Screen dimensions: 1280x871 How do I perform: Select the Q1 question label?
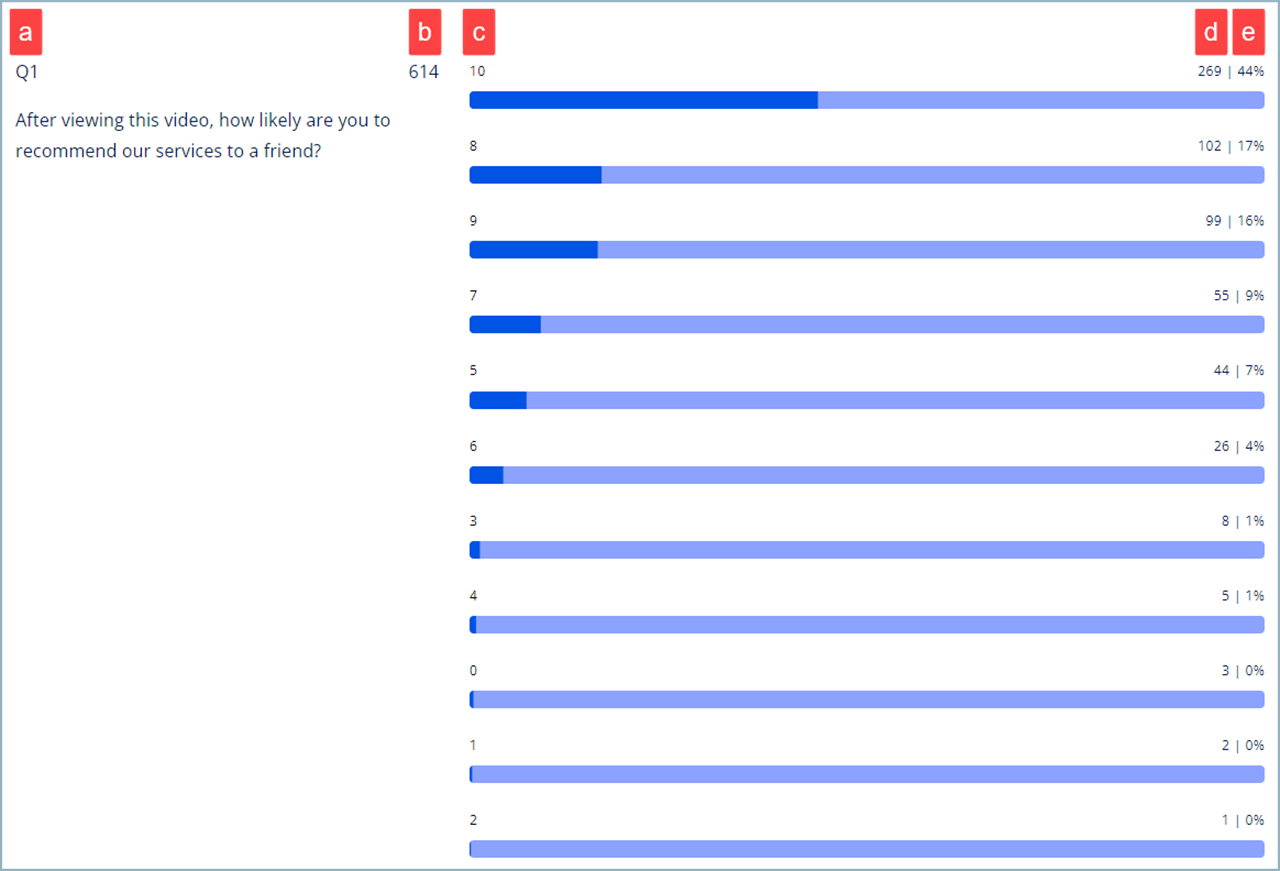(x=27, y=72)
